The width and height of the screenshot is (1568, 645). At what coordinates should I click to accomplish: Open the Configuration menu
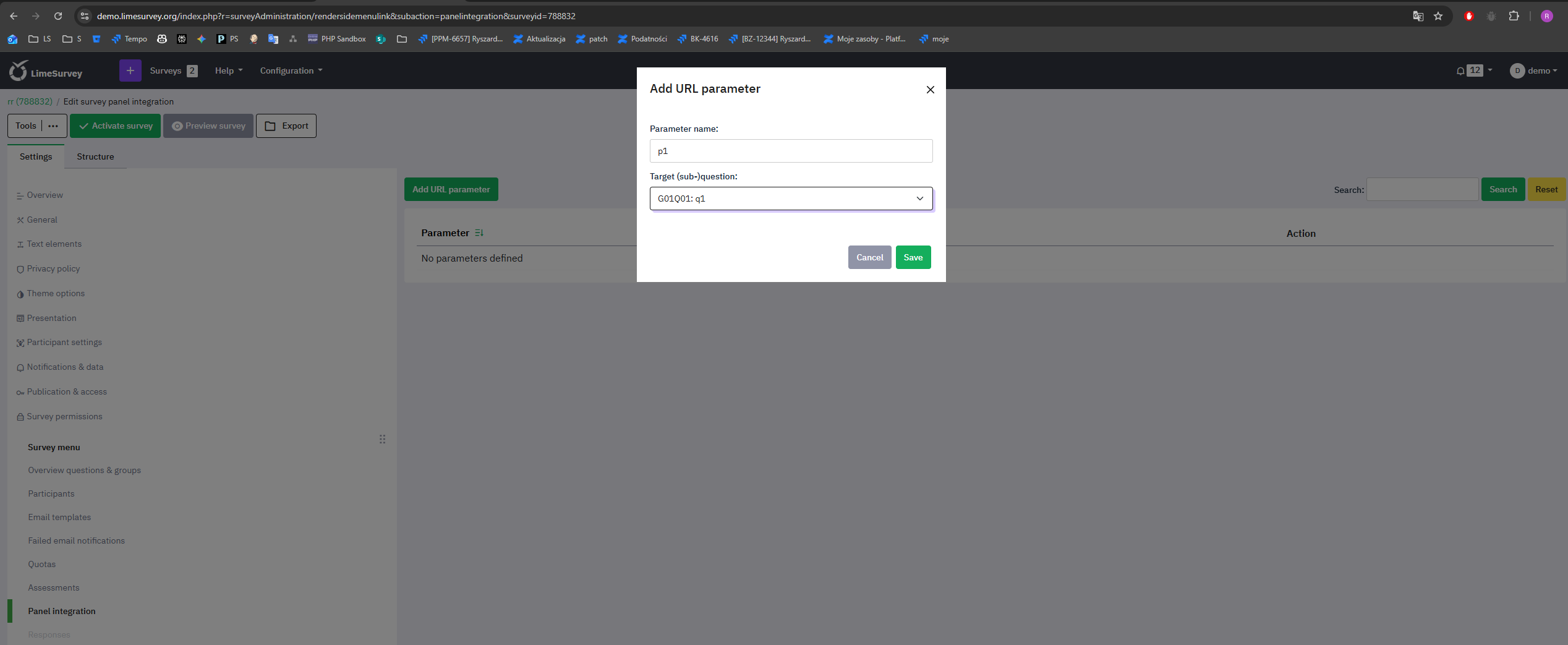pyautogui.click(x=291, y=70)
